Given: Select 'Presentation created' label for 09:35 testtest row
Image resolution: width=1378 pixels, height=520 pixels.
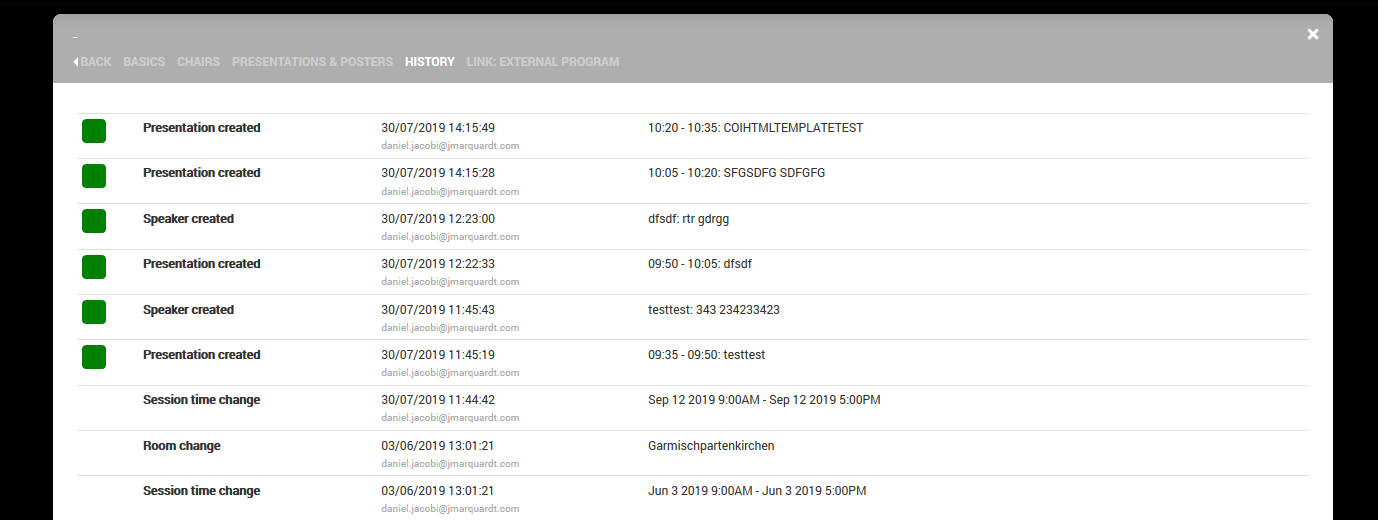Looking at the screenshot, I should (x=201, y=355).
